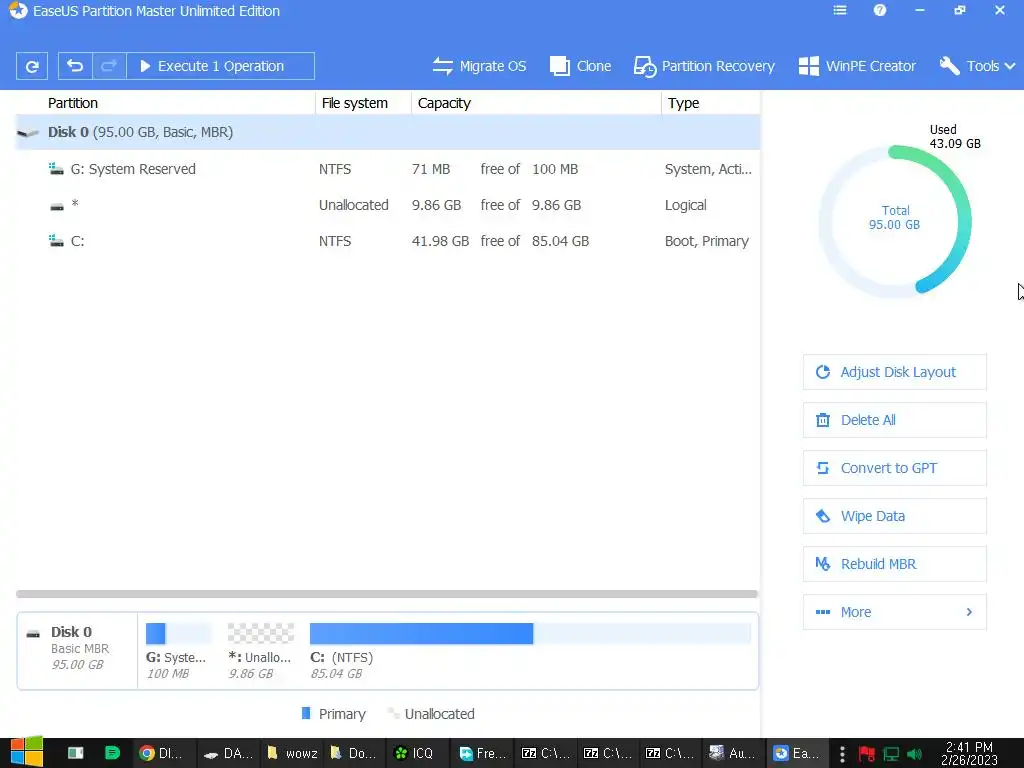Click the horizontal scrollbar above disk map
Screen dimensions: 1024x768
387,594
